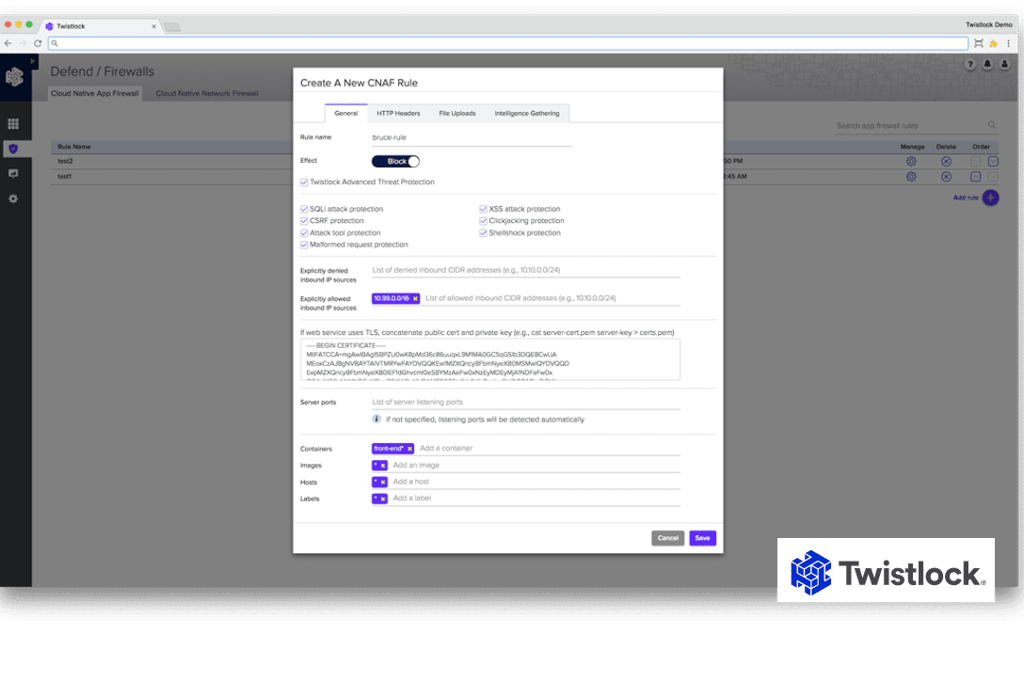This screenshot has height=682, width=1024.
Task: Close the Twistlock browser tab
Action: [154, 27]
